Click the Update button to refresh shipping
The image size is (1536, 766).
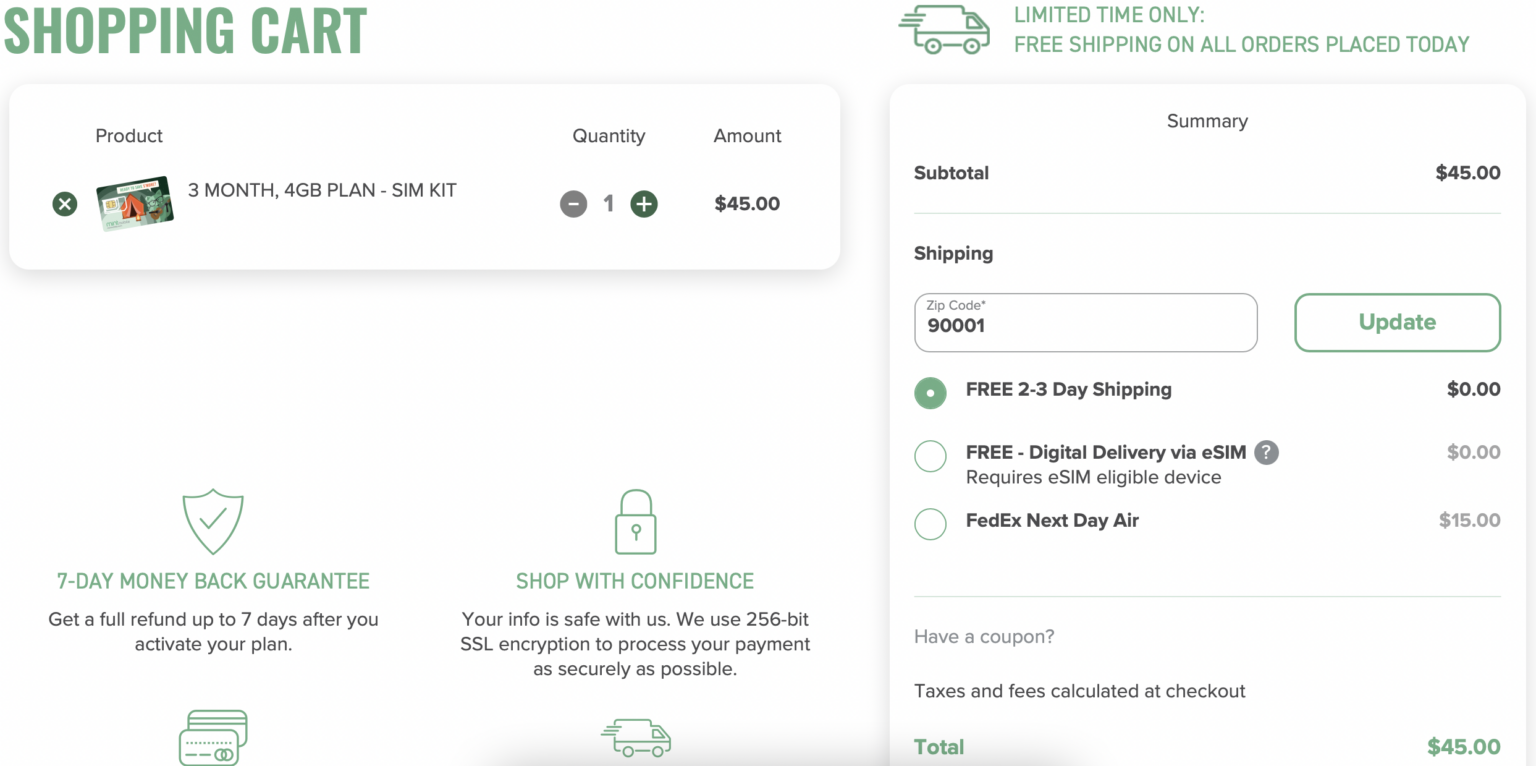(x=1396, y=322)
